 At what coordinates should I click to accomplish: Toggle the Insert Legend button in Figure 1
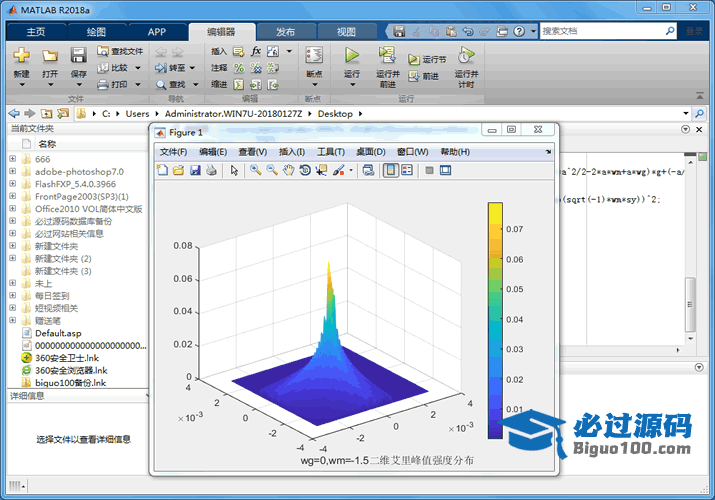point(407,170)
